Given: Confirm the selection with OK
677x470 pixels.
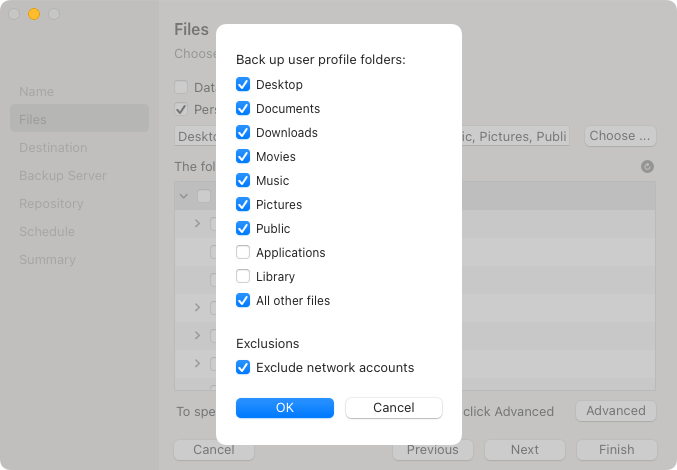Looking at the screenshot, I should pyautogui.click(x=285, y=408).
